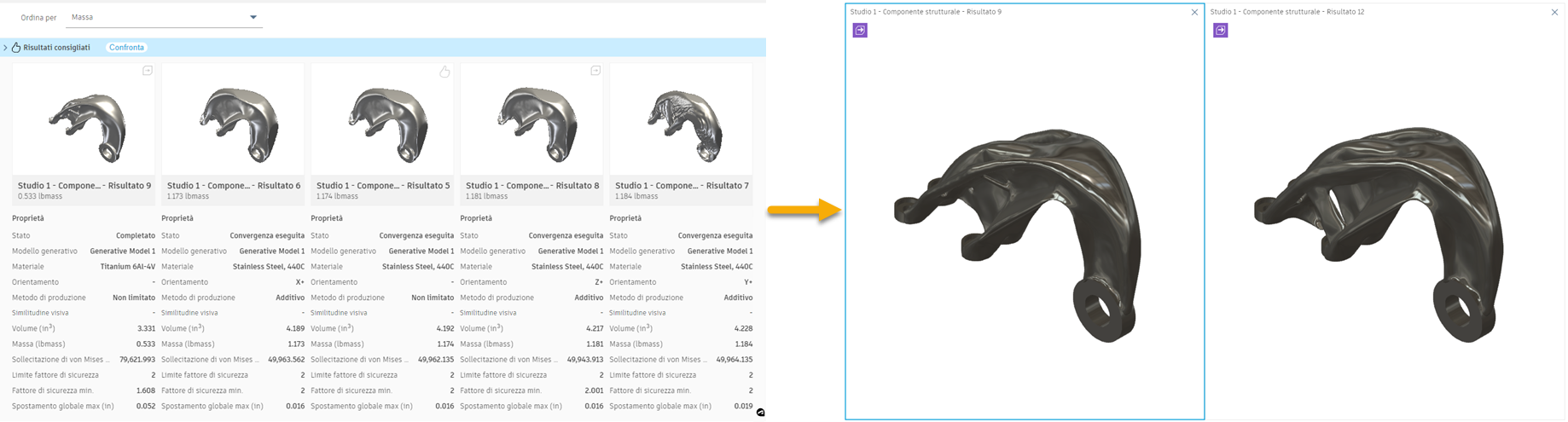Viewport: 1568px width, 422px height.
Task: Click 'Non limitato' method value for Risultato 9
Action: click(x=134, y=298)
